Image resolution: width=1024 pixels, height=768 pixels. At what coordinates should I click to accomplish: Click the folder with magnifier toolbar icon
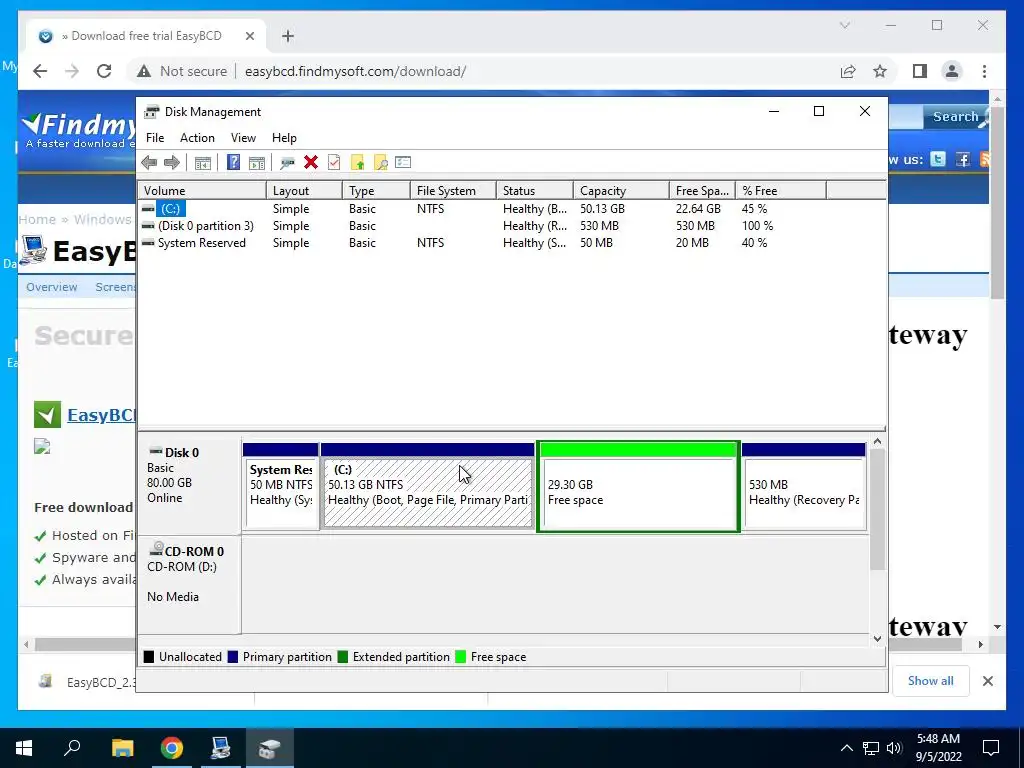[x=381, y=163]
